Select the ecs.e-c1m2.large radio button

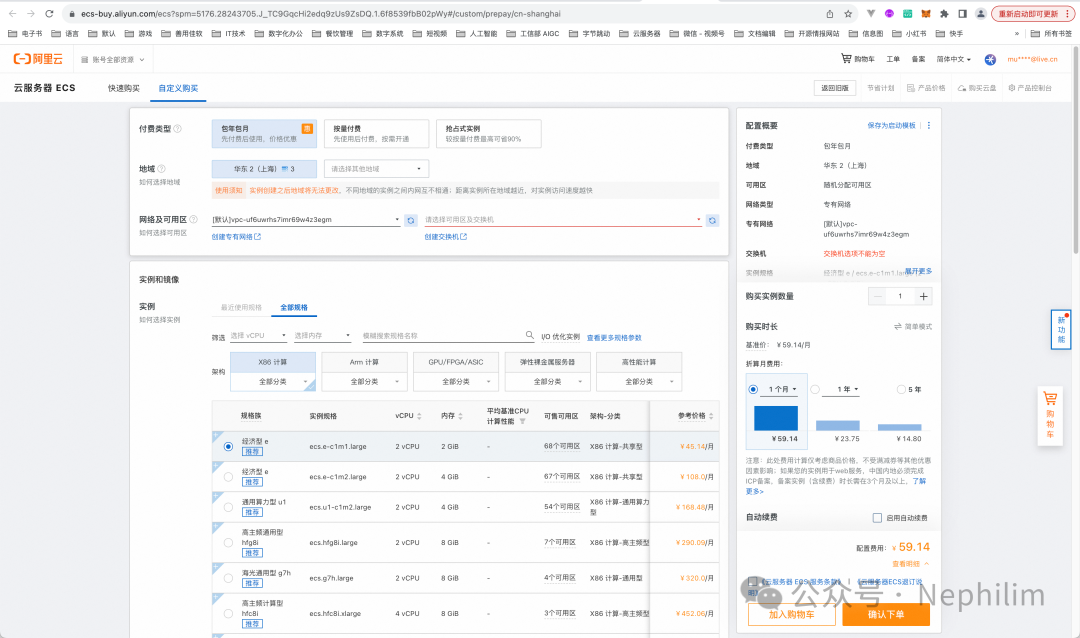(228, 477)
